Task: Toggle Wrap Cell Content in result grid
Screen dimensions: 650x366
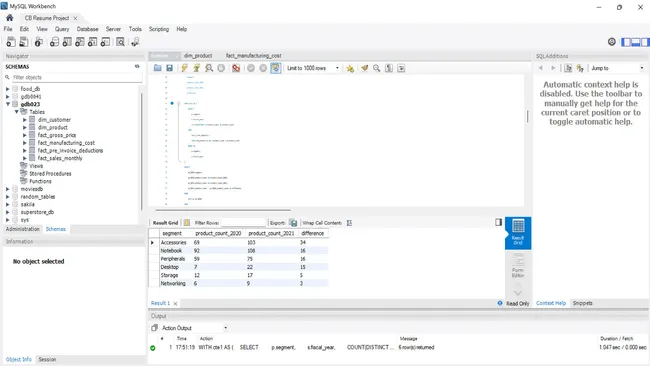Action: (349, 223)
